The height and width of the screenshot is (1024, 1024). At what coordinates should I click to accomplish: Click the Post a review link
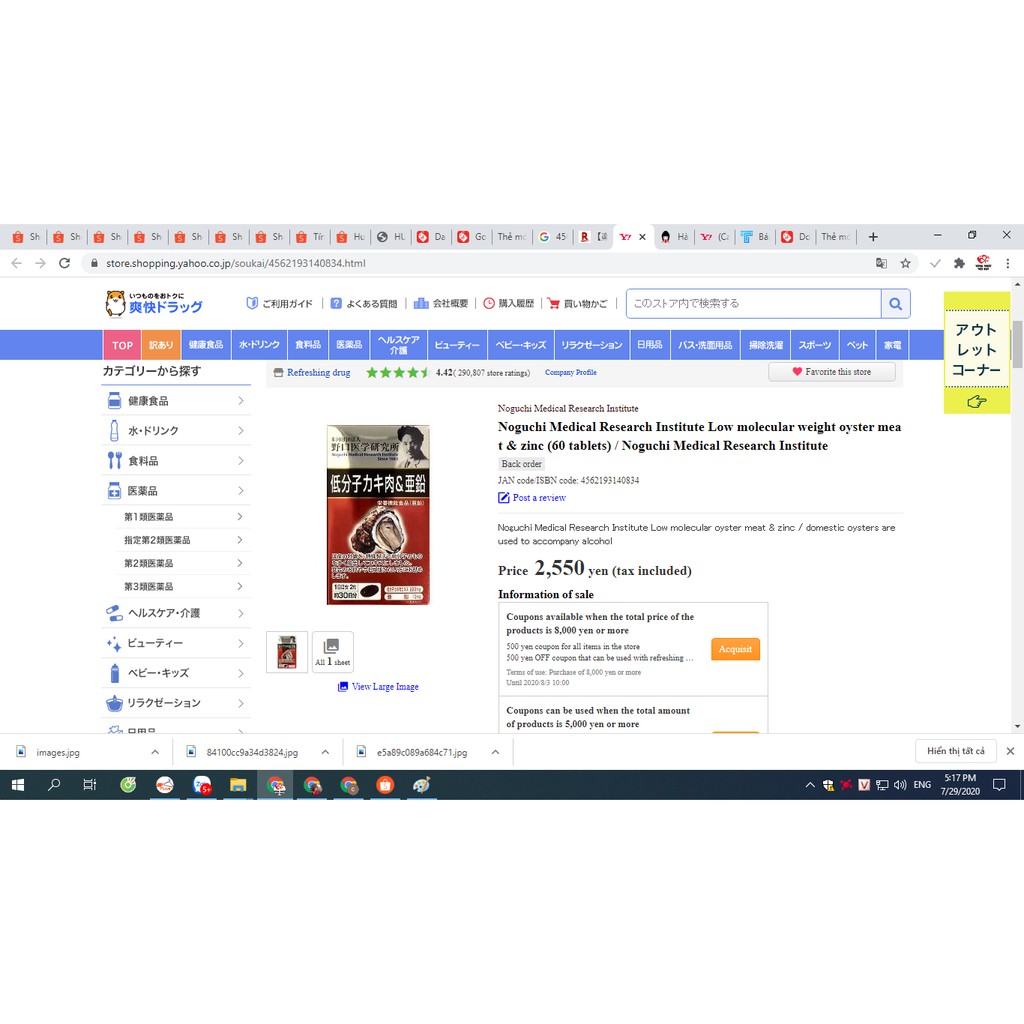(x=538, y=498)
